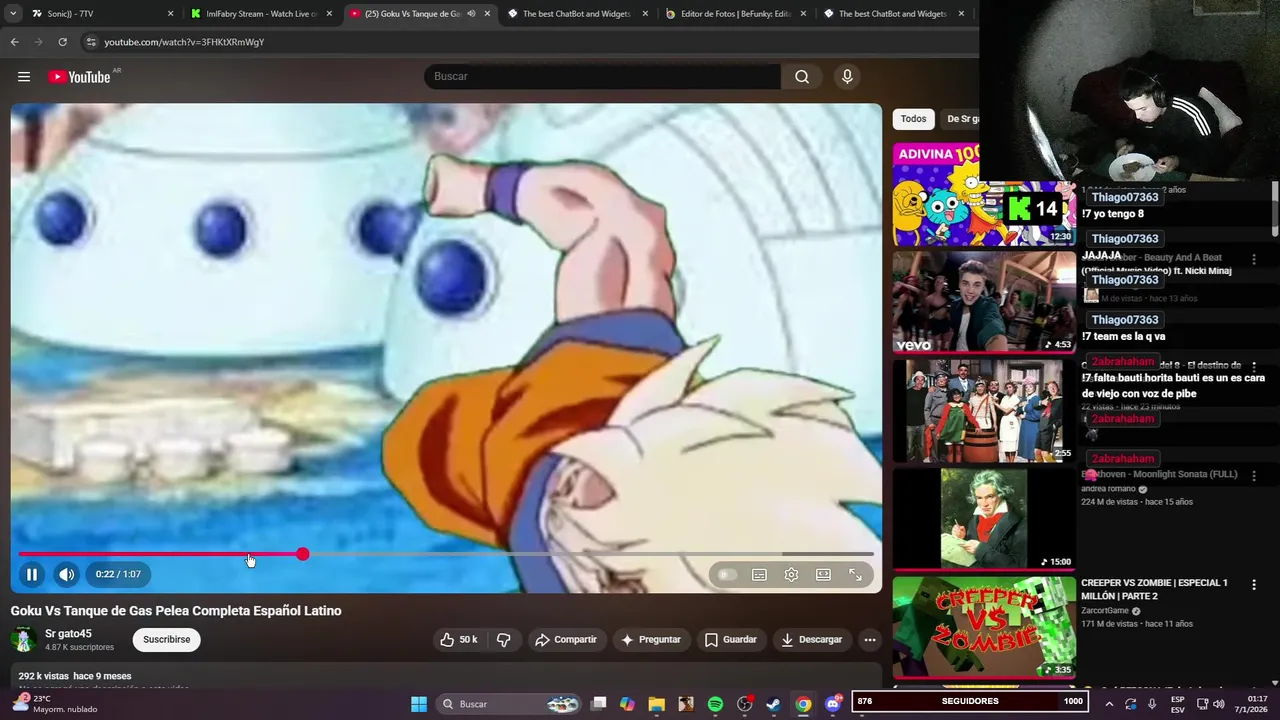Switch to theater mode

coord(823,575)
